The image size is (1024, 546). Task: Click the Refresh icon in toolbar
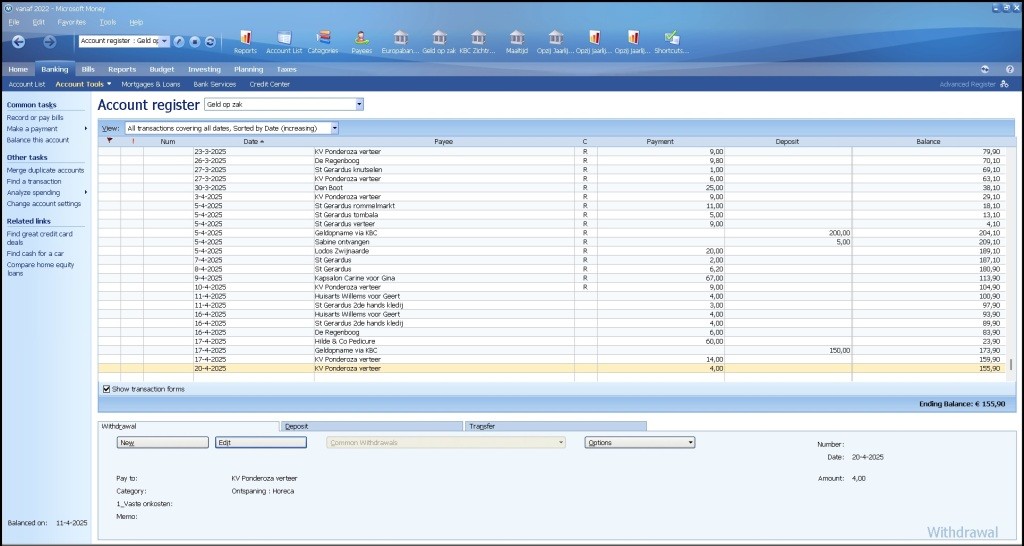tap(210, 41)
